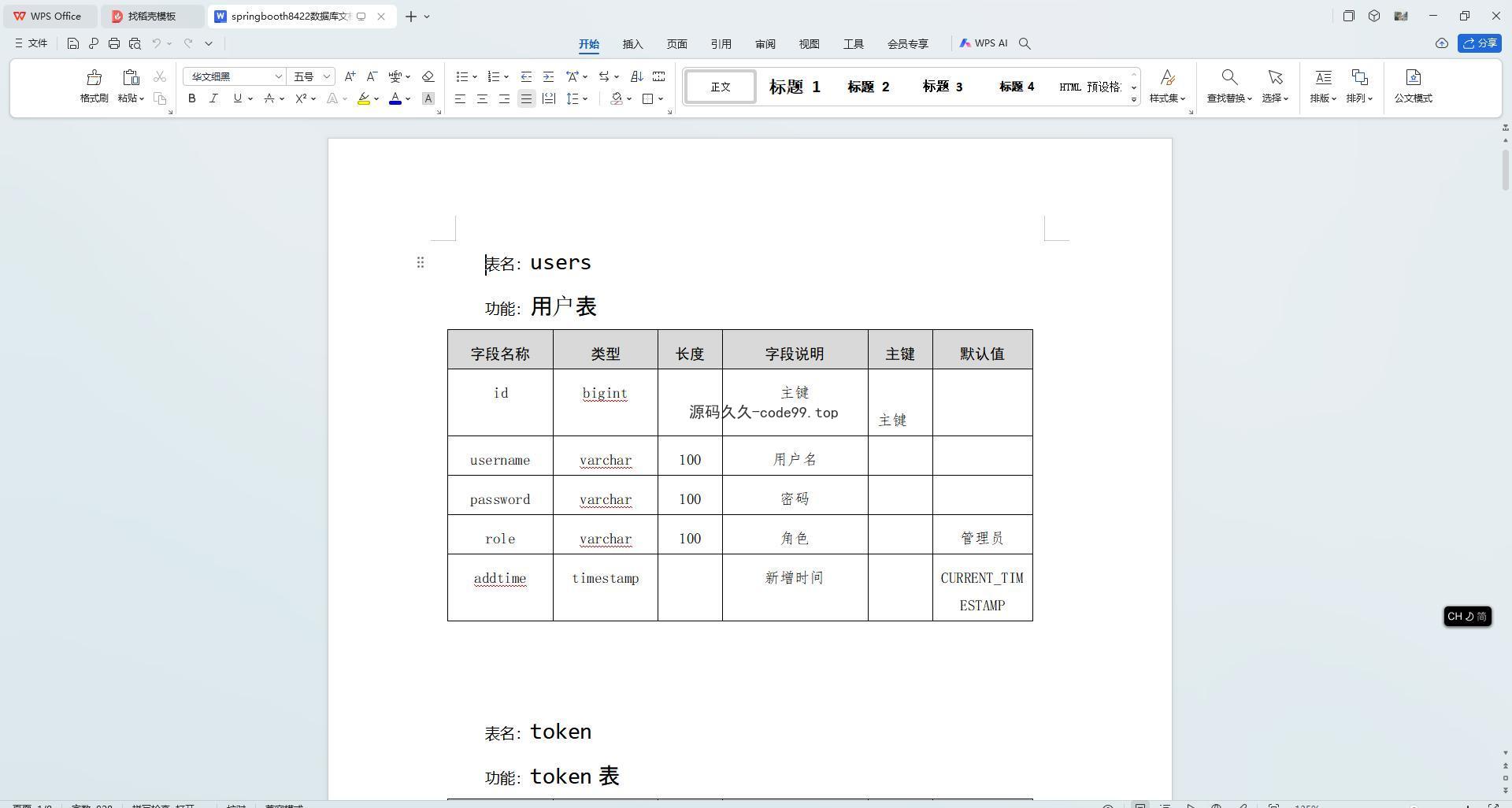Click the Align Right icon
The width and height of the screenshot is (1512, 808).
pos(504,98)
